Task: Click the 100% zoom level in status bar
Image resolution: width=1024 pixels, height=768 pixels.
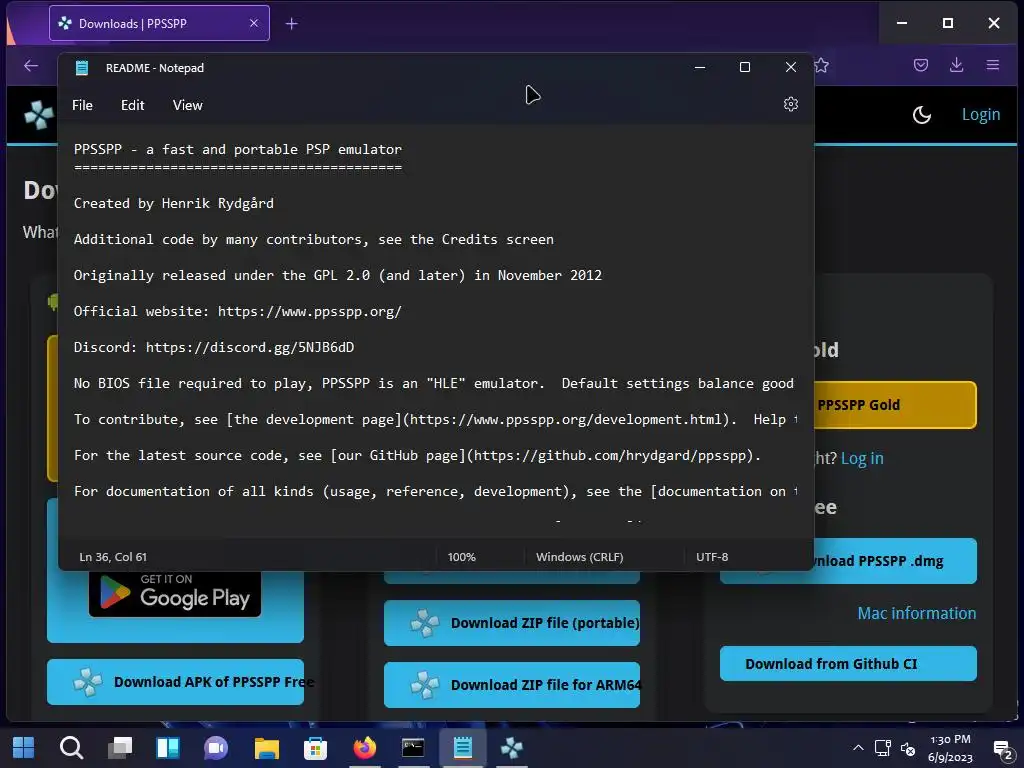Action: click(462, 557)
